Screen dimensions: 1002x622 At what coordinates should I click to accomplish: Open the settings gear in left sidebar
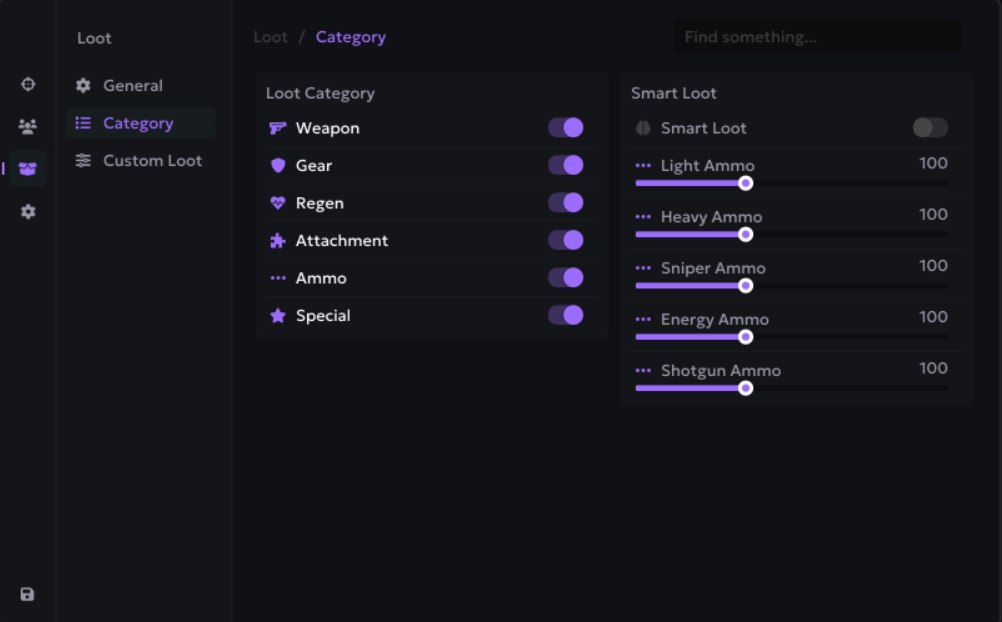(28, 212)
